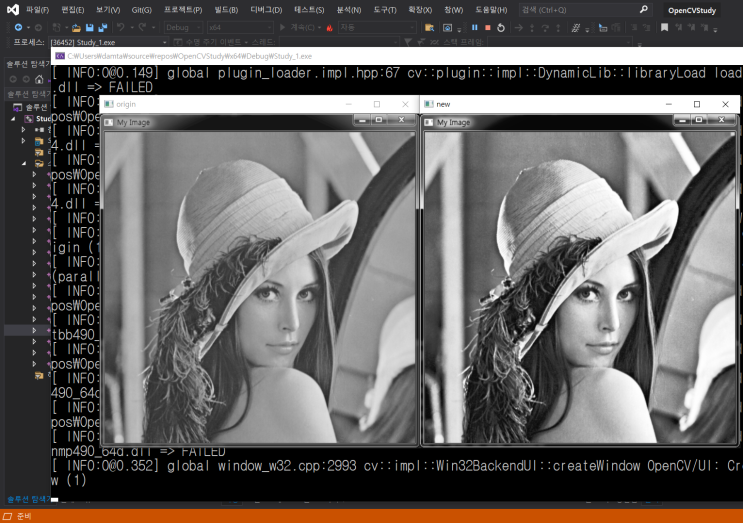Stop debugging with the red square
The height and width of the screenshot is (523, 743).
[x=488, y=27]
